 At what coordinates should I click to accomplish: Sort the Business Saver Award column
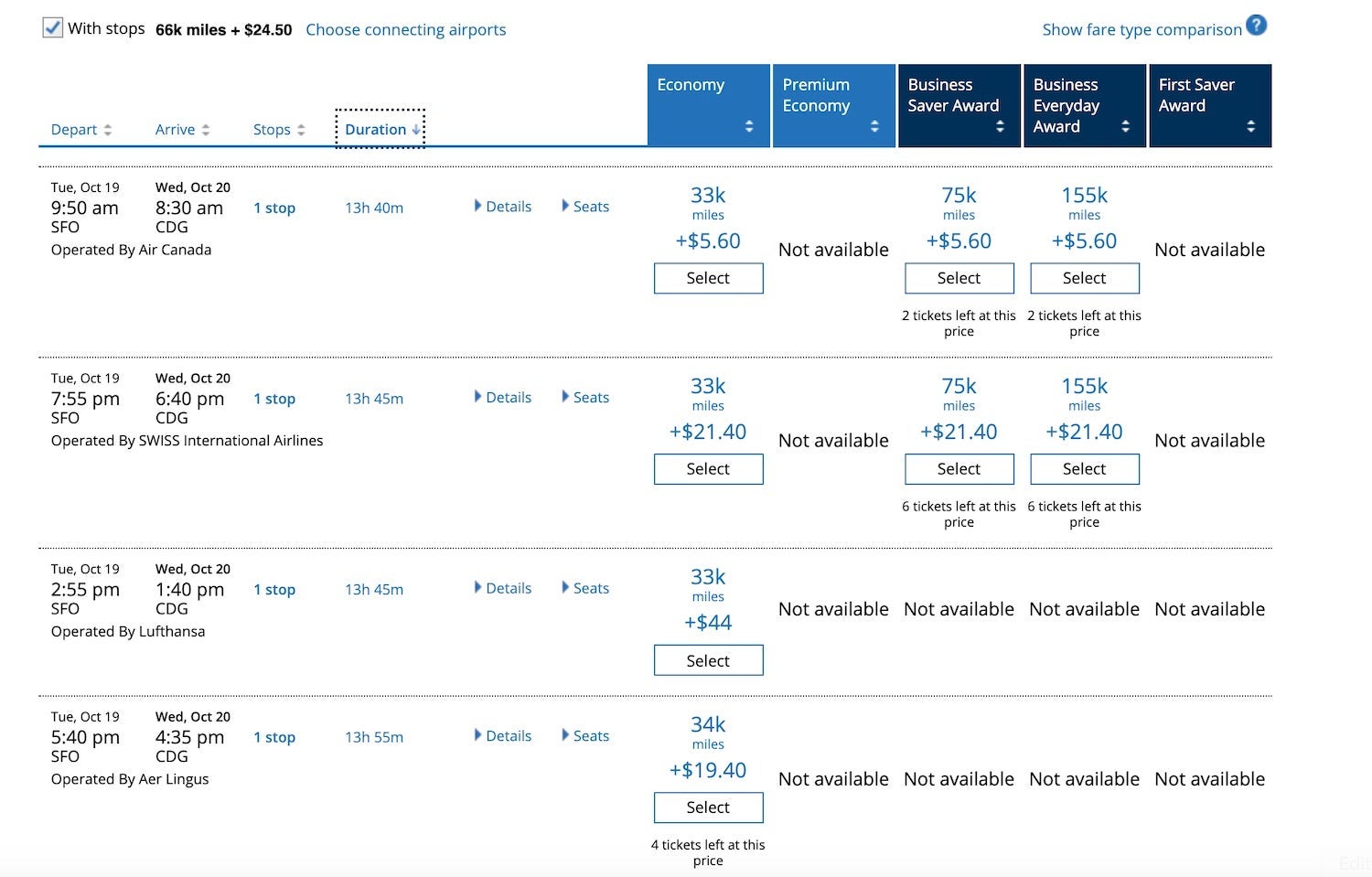tap(1000, 127)
